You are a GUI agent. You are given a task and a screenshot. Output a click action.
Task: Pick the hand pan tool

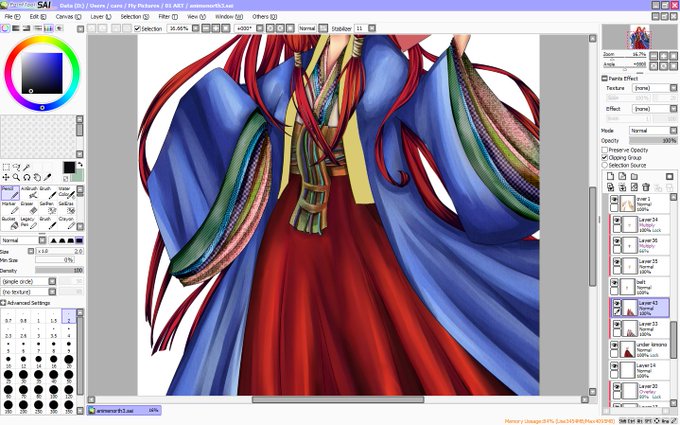pyautogui.click(x=37, y=177)
